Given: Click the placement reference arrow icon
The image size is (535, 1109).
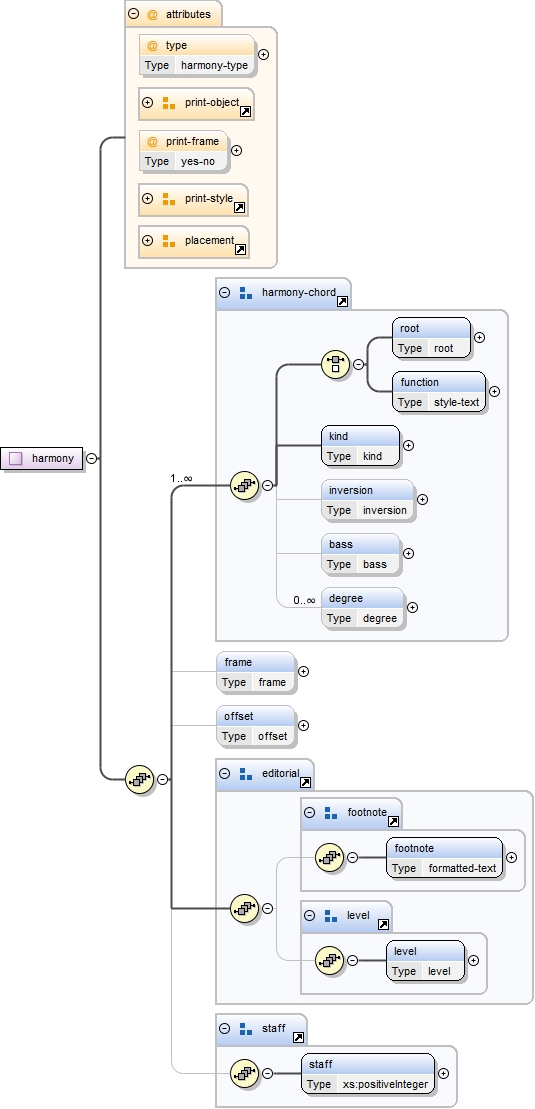Looking at the screenshot, I should click(241, 250).
